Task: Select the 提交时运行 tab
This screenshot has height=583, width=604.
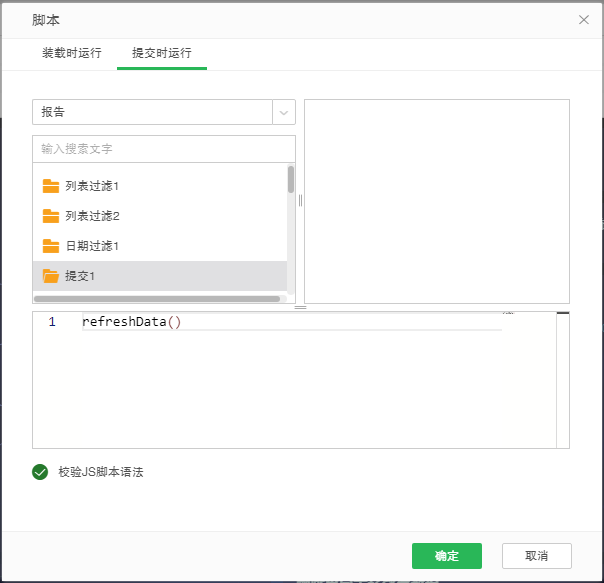Action: pos(161,53)
